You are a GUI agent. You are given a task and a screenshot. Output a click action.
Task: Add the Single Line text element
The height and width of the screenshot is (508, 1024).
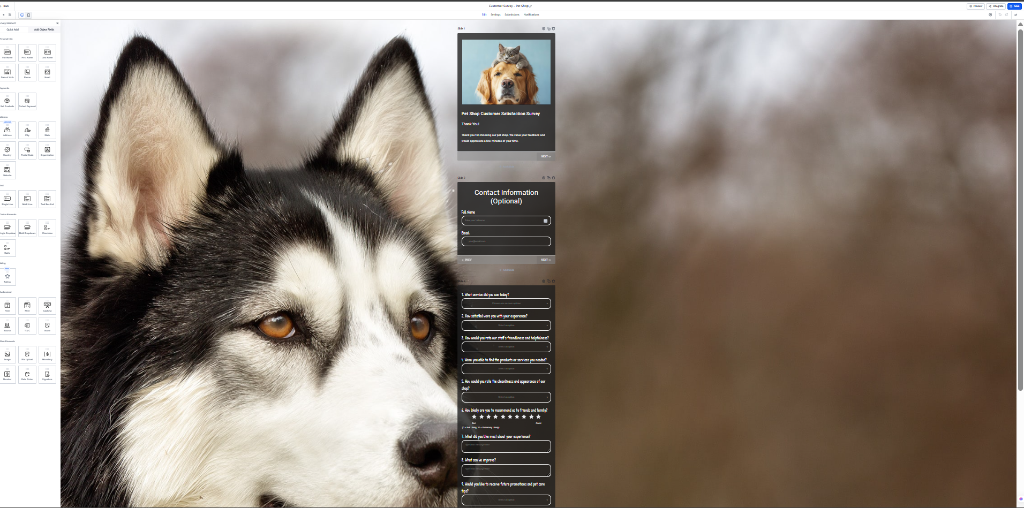(7, 199)
